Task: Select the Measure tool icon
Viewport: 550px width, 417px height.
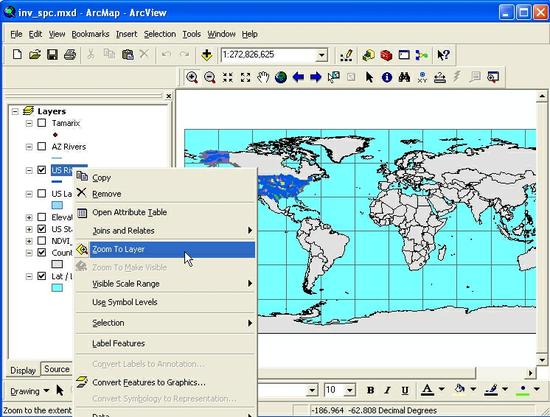Action: click(440, 77)
